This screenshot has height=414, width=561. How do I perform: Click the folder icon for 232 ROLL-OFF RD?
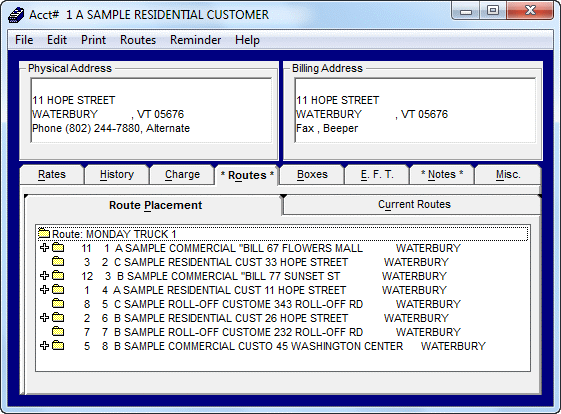coord(58,331)
